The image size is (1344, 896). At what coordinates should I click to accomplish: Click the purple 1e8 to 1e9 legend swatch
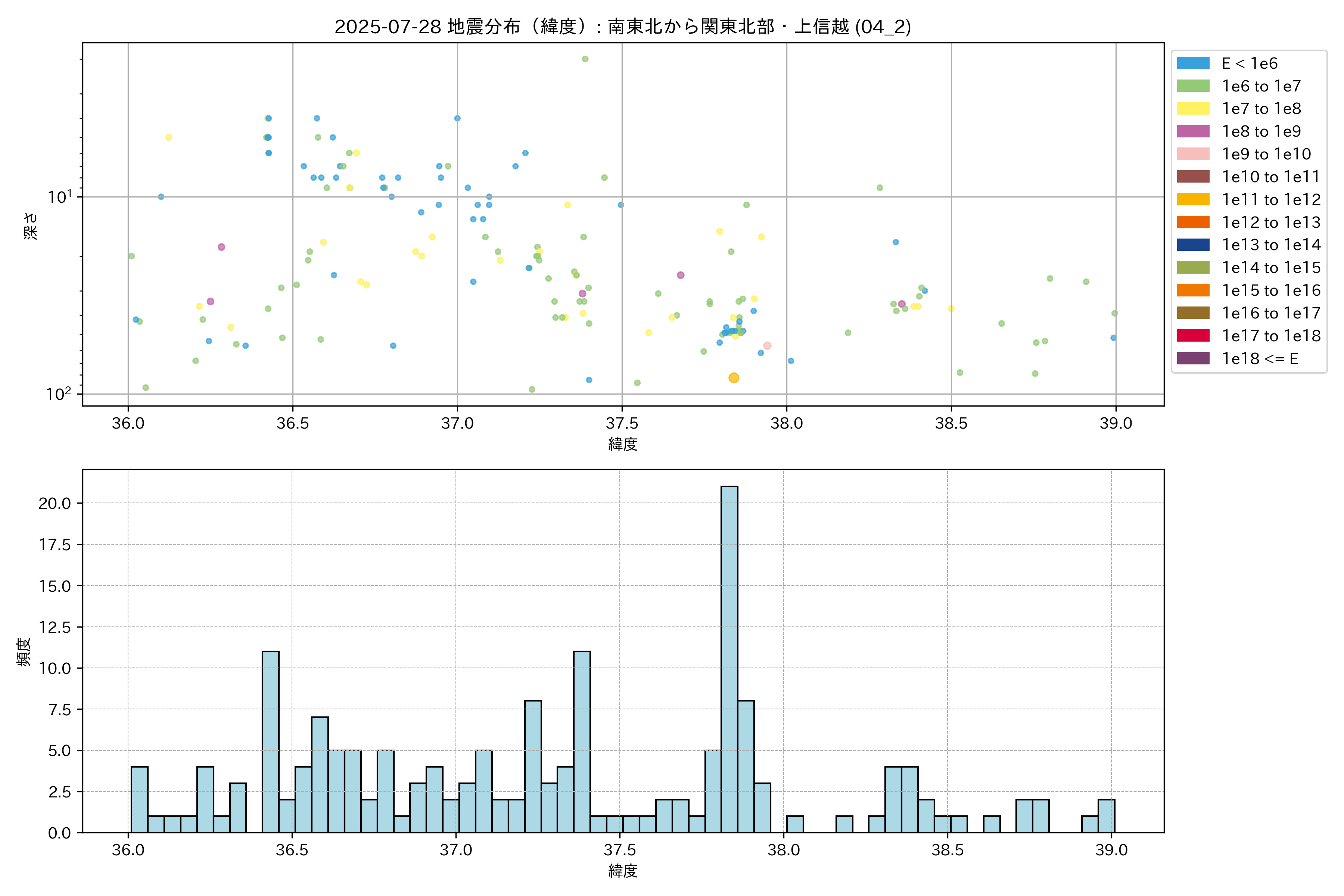[x=1192, y=131]
